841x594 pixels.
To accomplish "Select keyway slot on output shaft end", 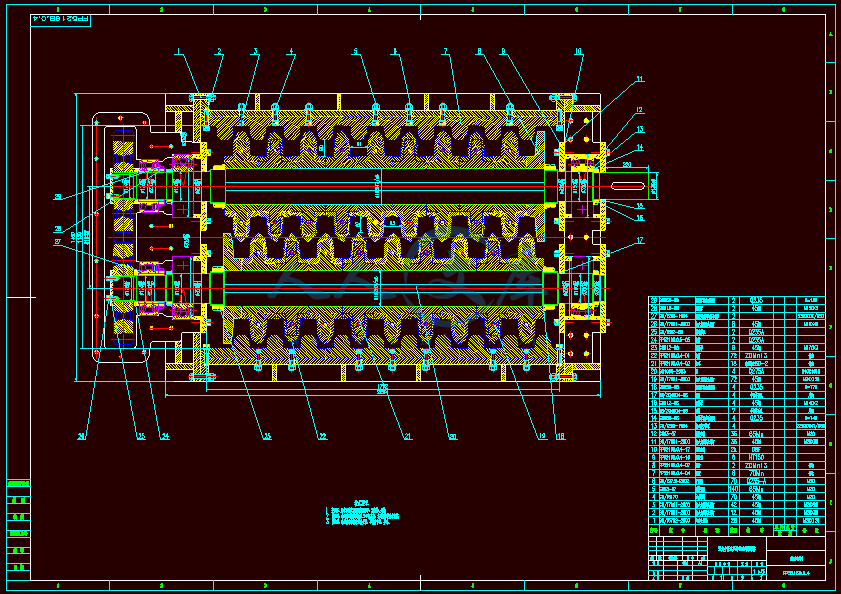I will click(628, 186).
